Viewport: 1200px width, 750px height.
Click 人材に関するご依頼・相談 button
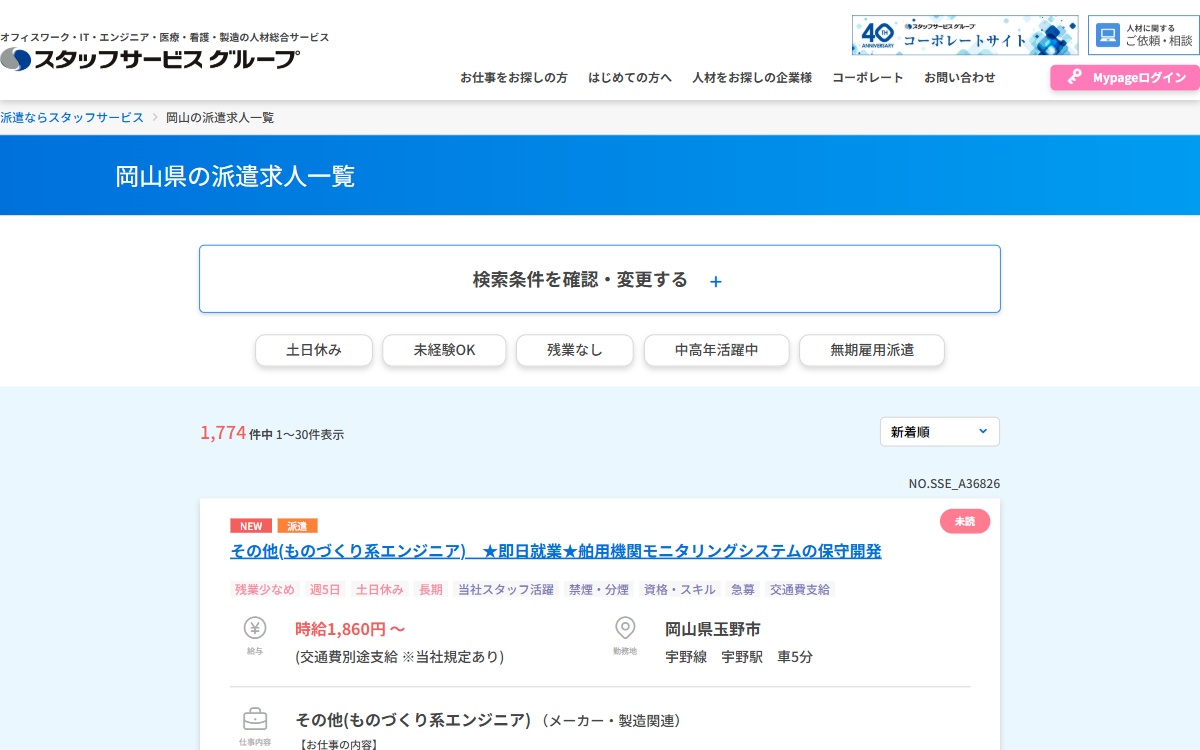[x=1144, y=35]
